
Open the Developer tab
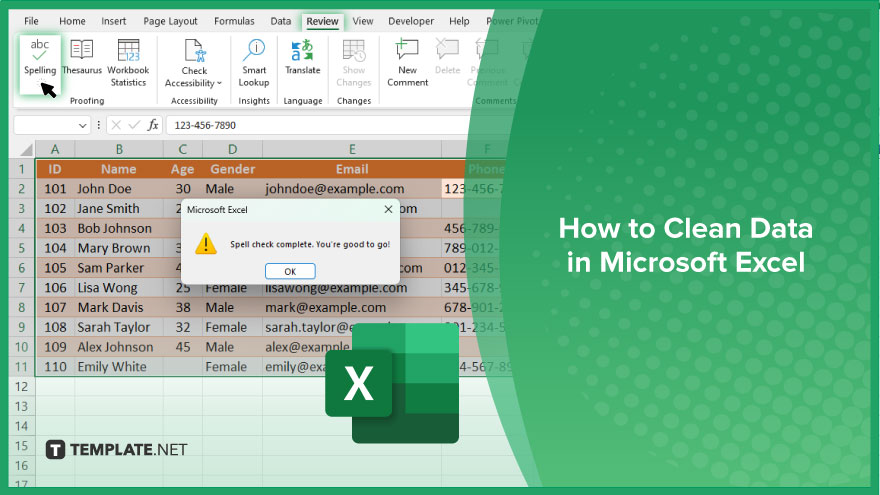[x=411, y=21]
